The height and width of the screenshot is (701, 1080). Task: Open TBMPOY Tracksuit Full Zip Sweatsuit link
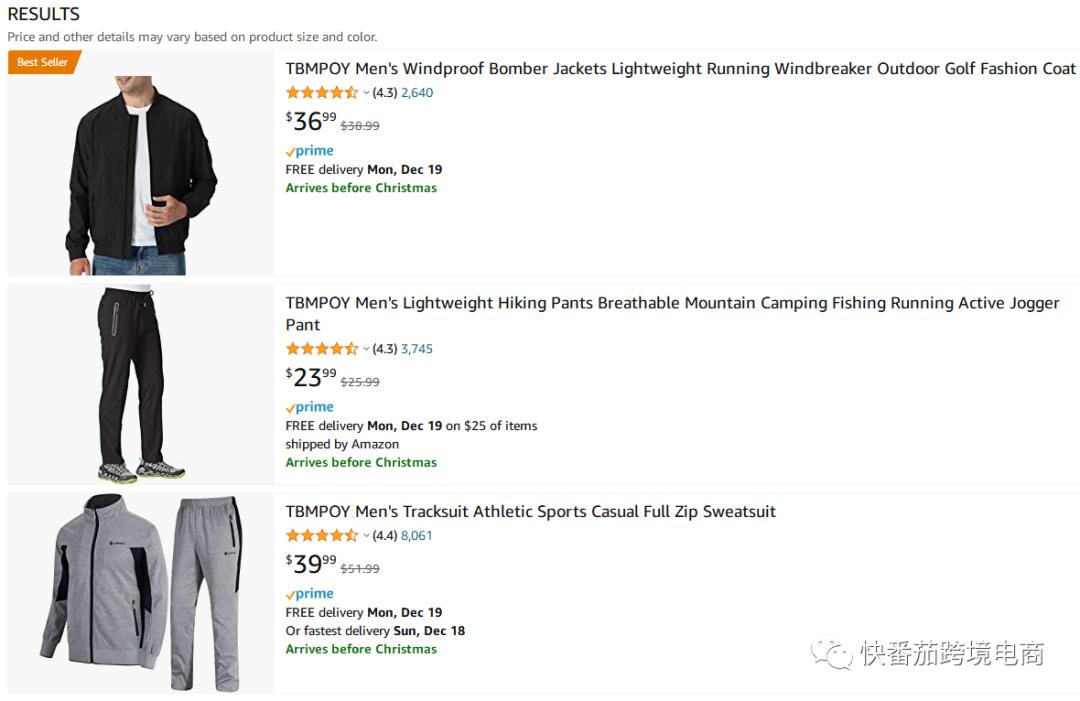[530, 512]
